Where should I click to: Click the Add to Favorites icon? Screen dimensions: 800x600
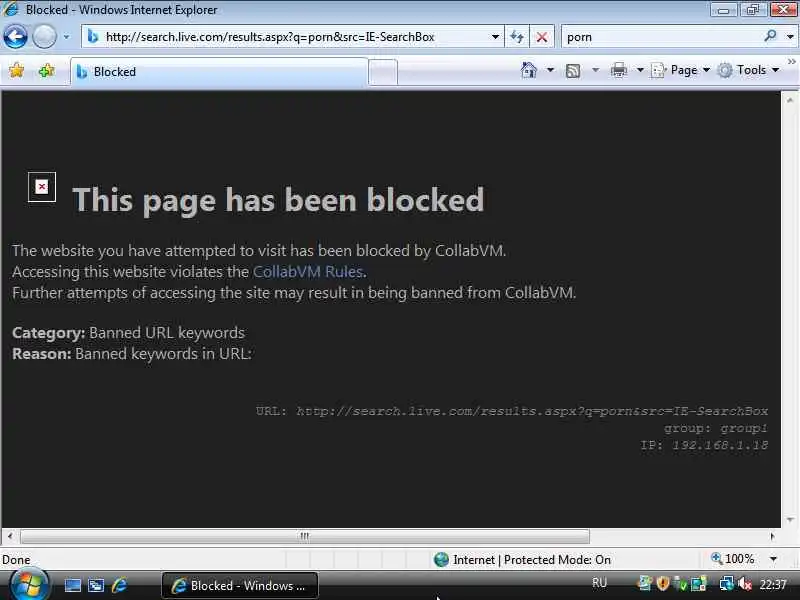(x=46, y=70)
